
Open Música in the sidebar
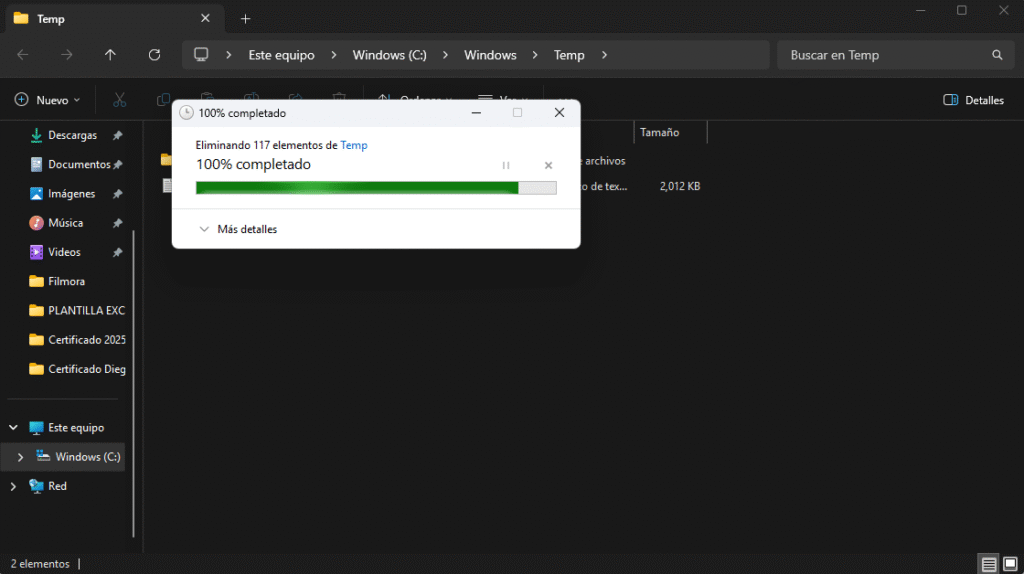(x=65, y=223)
